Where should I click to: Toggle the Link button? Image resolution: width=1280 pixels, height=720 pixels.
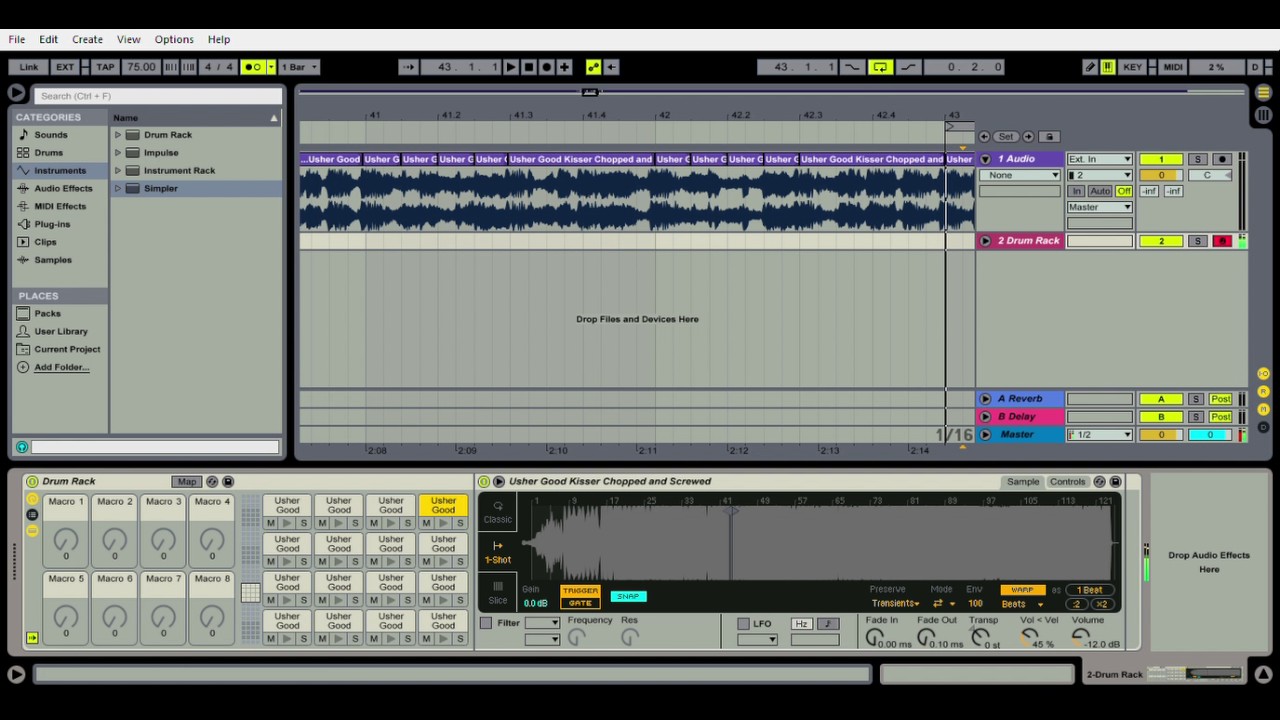tap(29, 67)
